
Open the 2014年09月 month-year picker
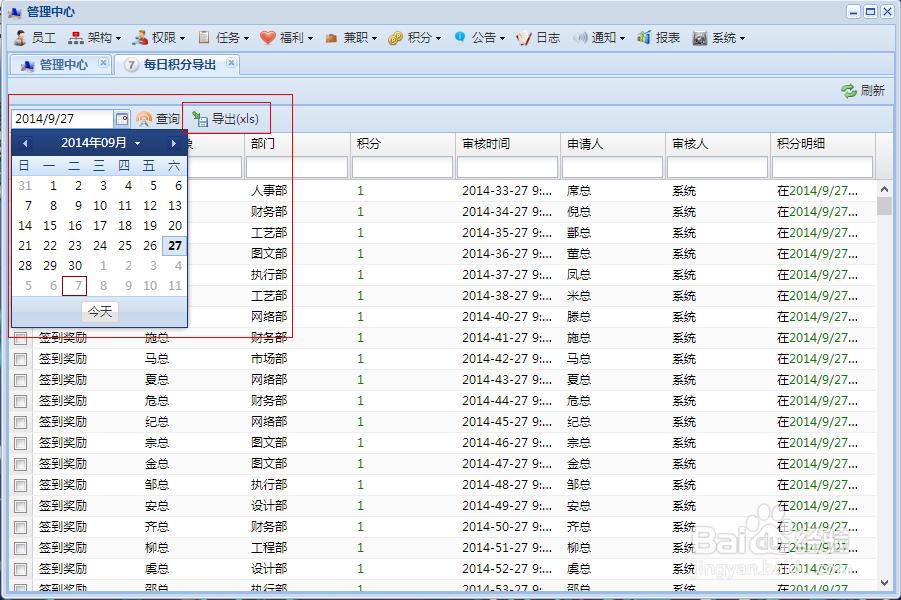101,143
